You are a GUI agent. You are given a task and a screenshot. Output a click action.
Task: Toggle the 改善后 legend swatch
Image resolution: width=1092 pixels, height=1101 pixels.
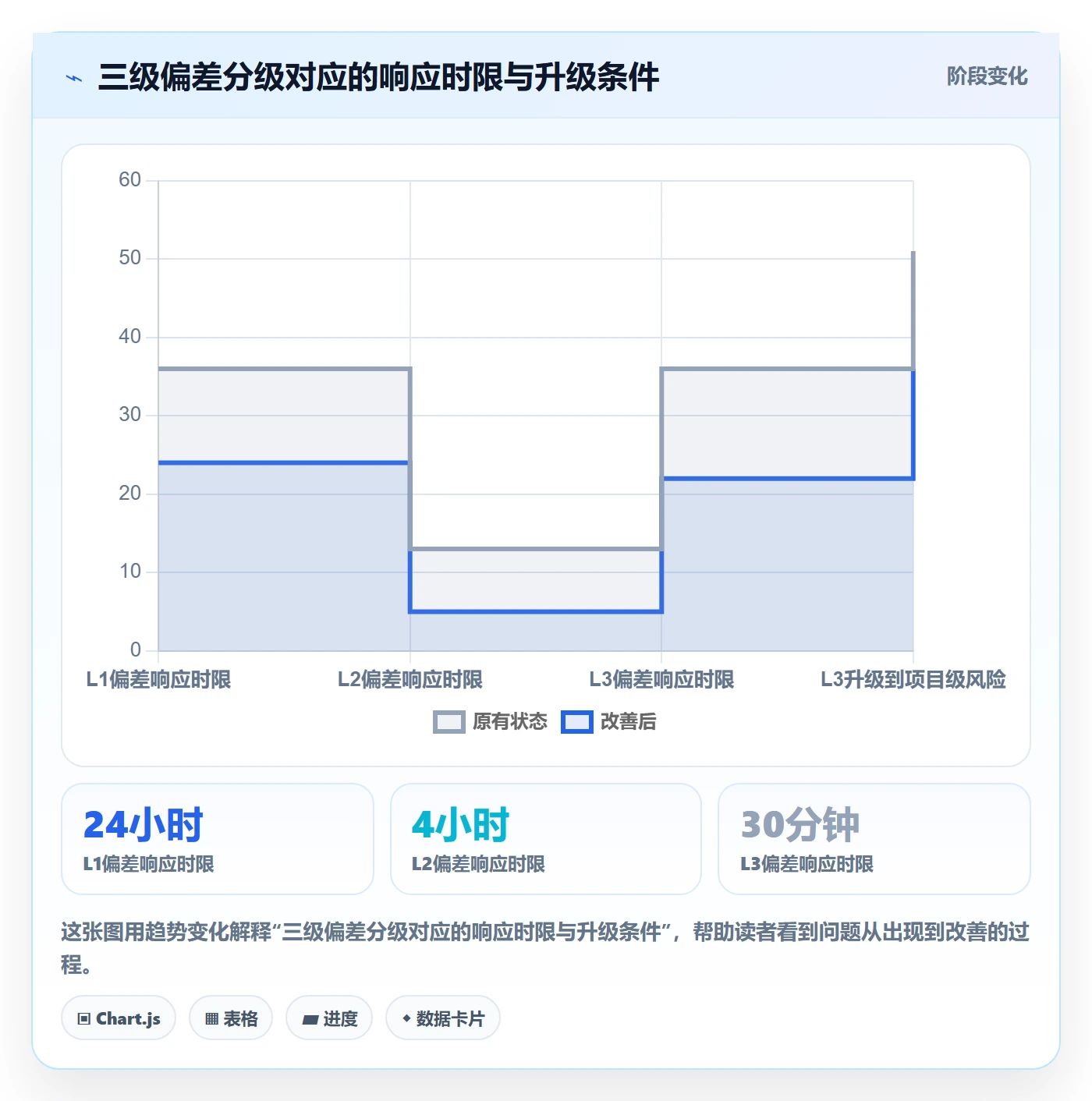pyautogui.click(x=577, y=722)
